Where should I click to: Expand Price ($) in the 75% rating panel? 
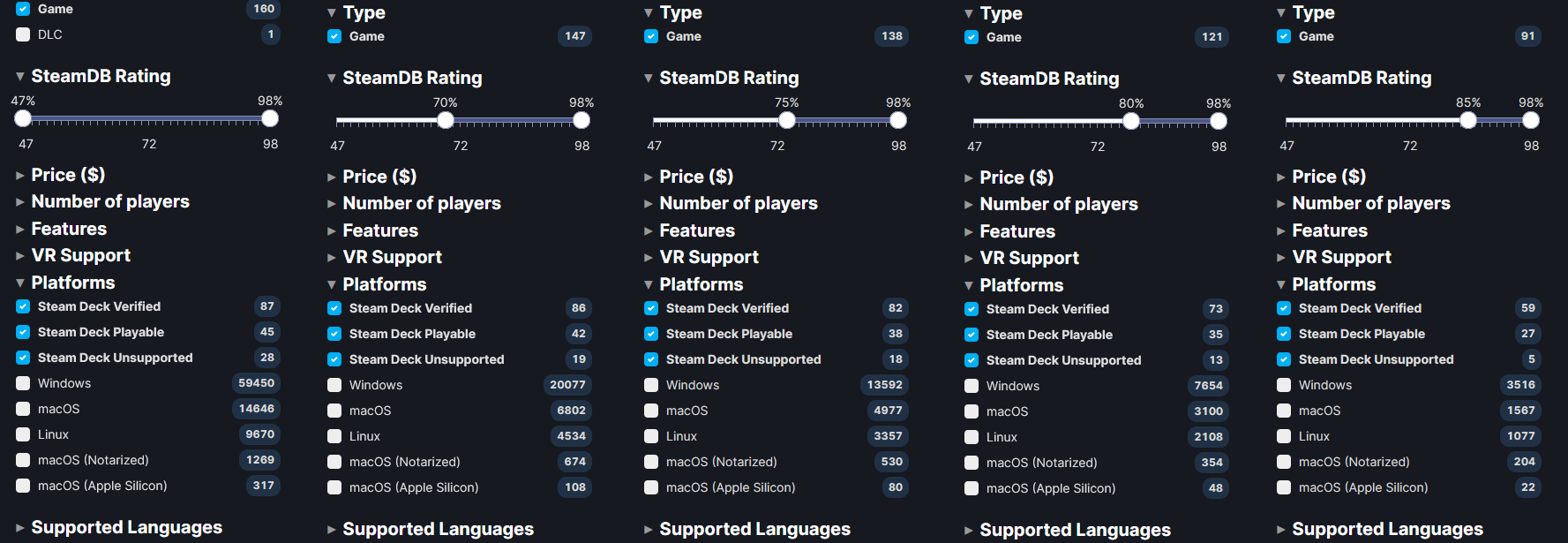tap(695, 177)
